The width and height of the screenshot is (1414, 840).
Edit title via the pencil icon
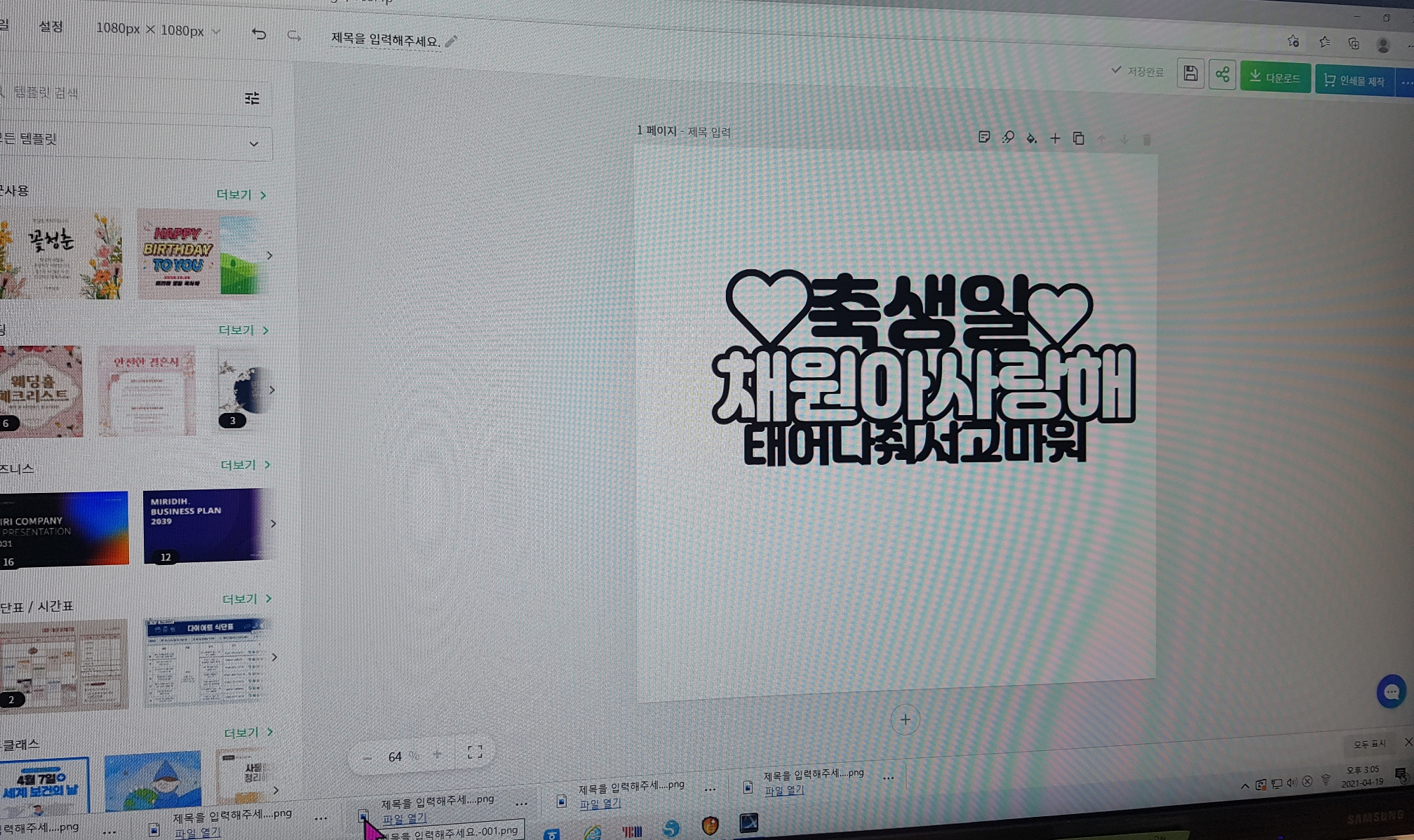[451, 41]
